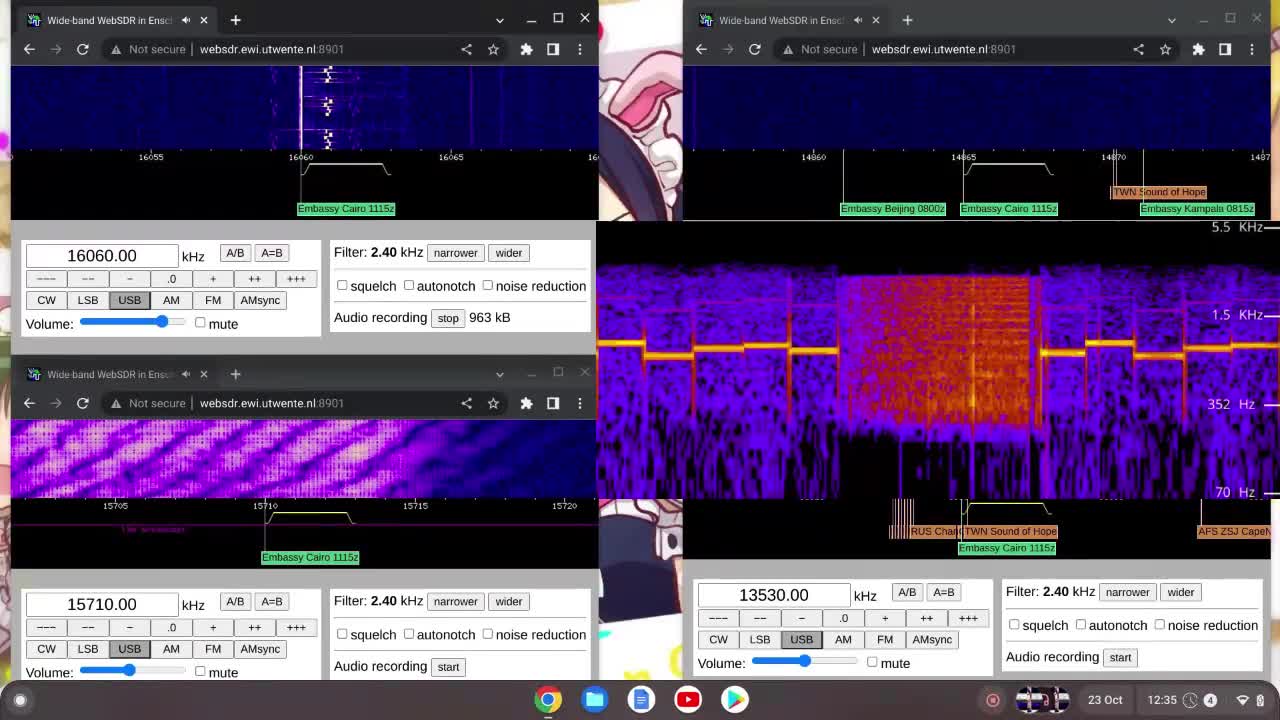Tick mute in the 16060 kHz window
The height and width of the screenshot is (720, 1280).
tap(200, 323)
